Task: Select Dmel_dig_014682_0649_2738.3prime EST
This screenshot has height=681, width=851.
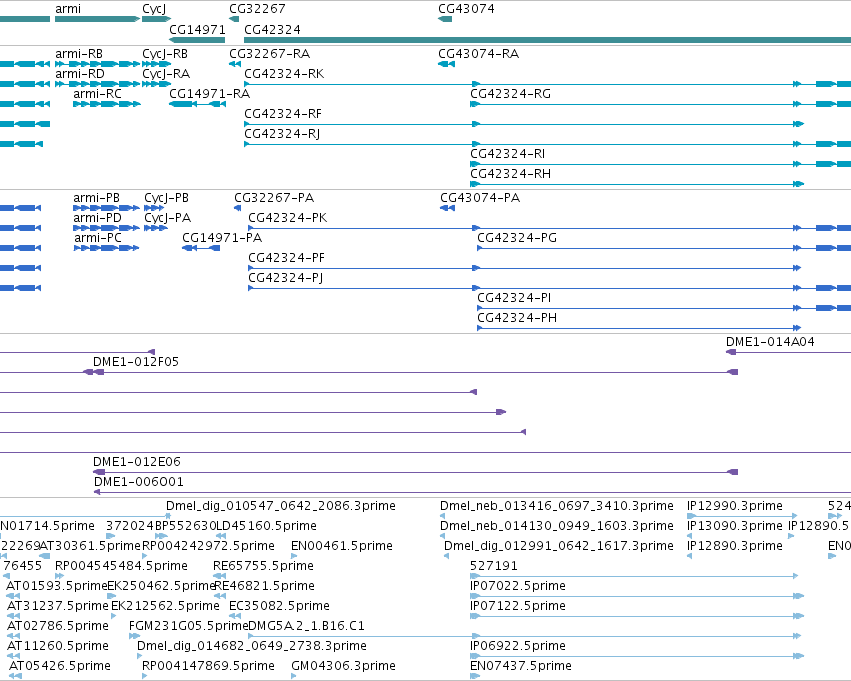Action: click(x=252, y=647)
